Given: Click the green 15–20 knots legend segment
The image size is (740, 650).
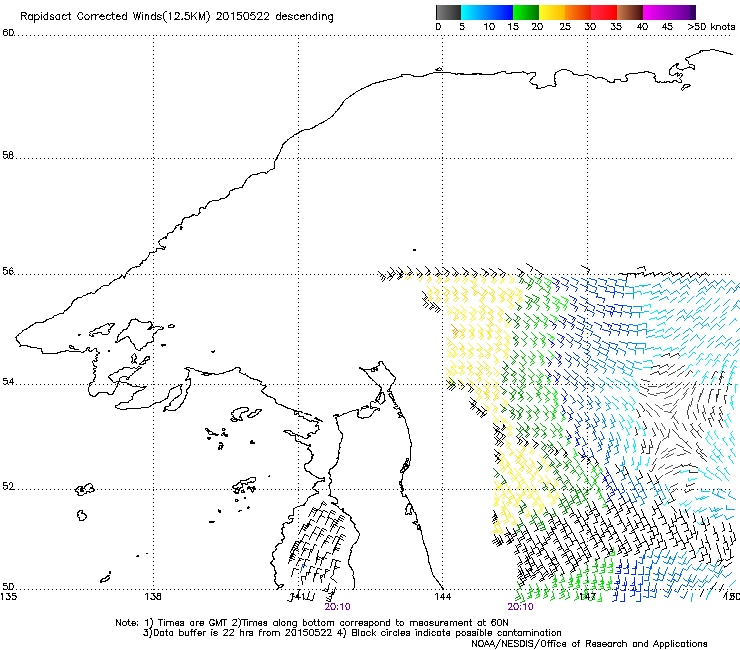Looking at the screenshot, I should [526, 12].
